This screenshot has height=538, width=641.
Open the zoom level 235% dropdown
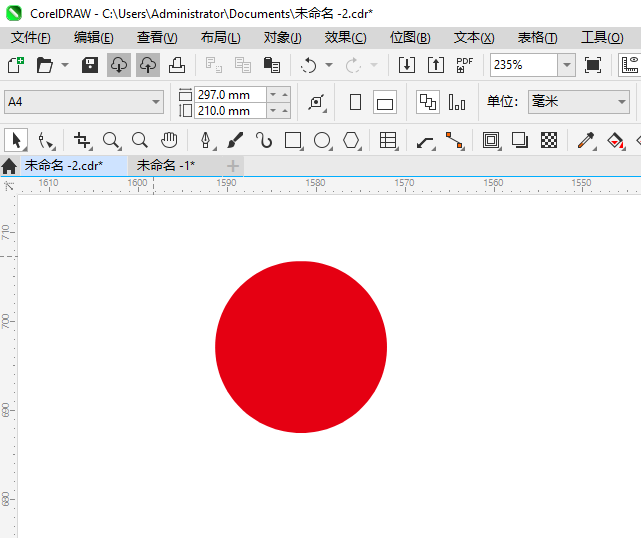[566, 65]
